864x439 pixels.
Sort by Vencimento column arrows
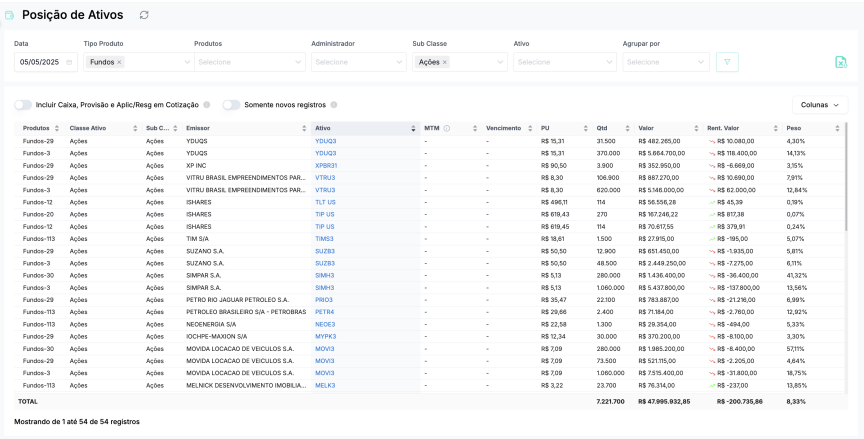point(530,128)
